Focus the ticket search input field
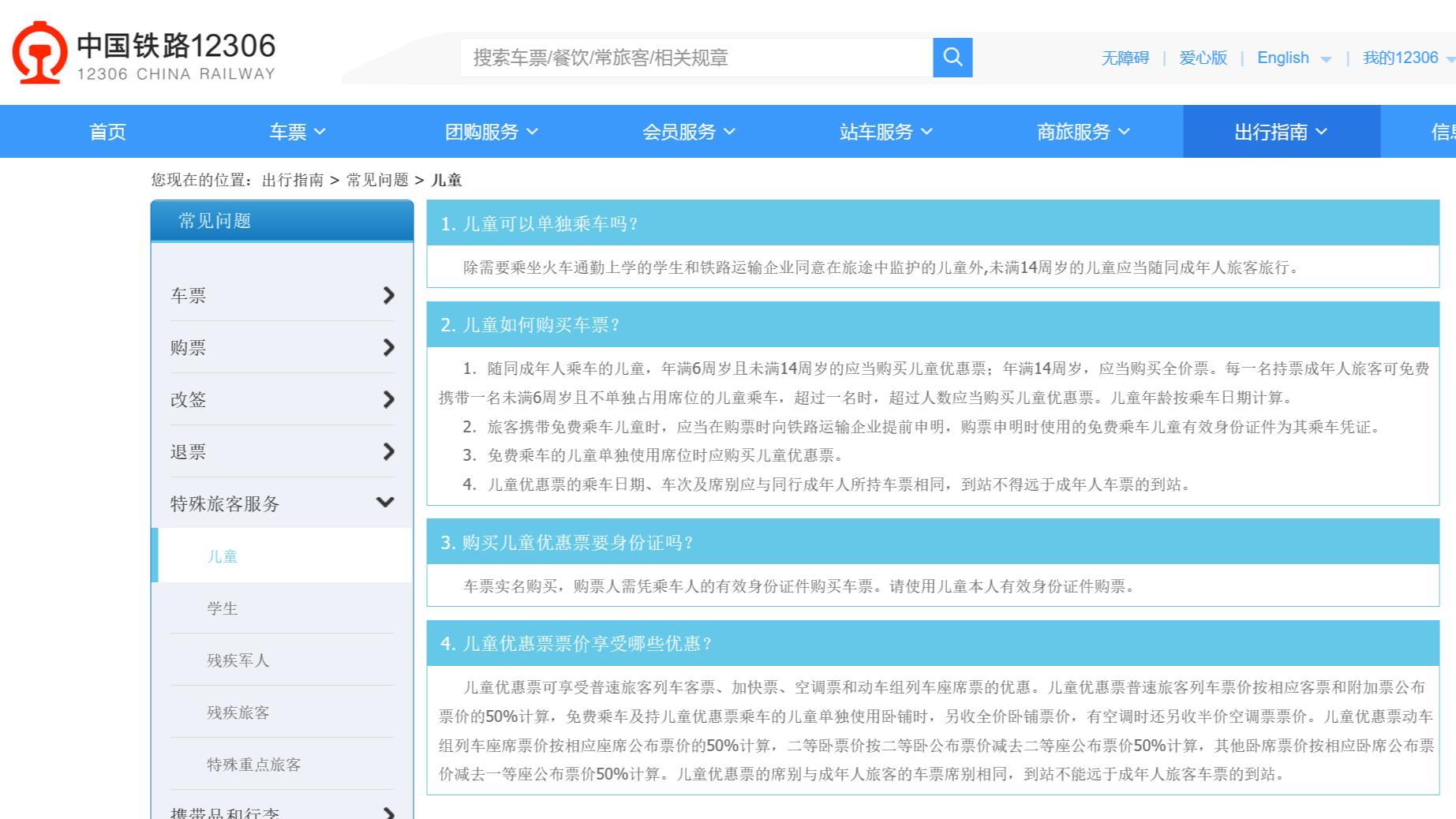Viewport: 1456px width, 819px height. tap(696, 58)
